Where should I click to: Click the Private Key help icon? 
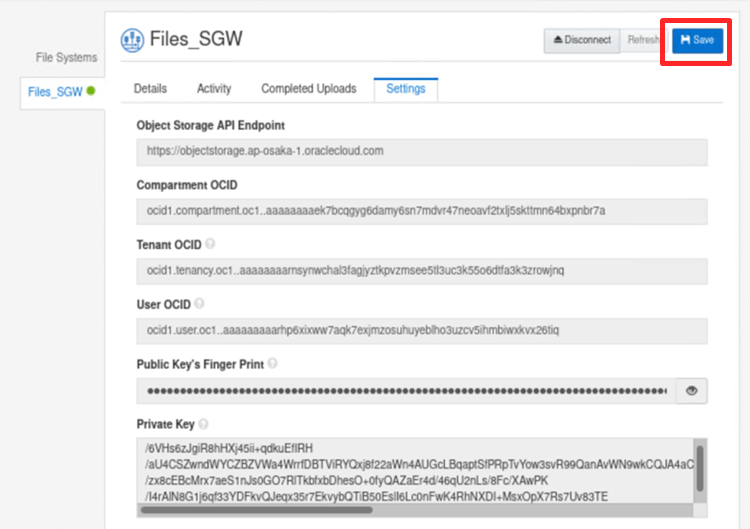tap(204, 424)
